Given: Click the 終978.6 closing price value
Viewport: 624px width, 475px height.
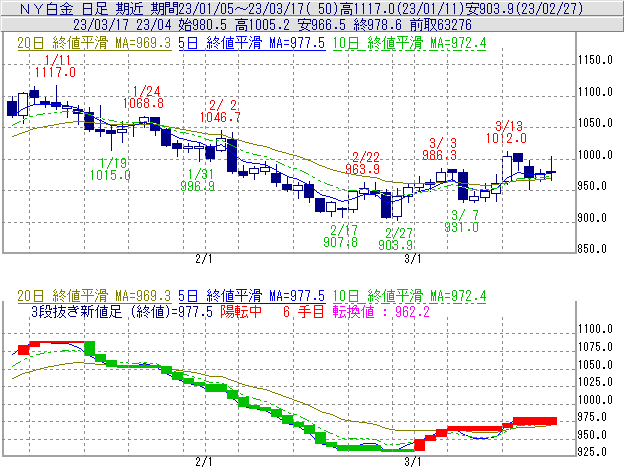Looking at the screenshot, I should tap(378, 25).
